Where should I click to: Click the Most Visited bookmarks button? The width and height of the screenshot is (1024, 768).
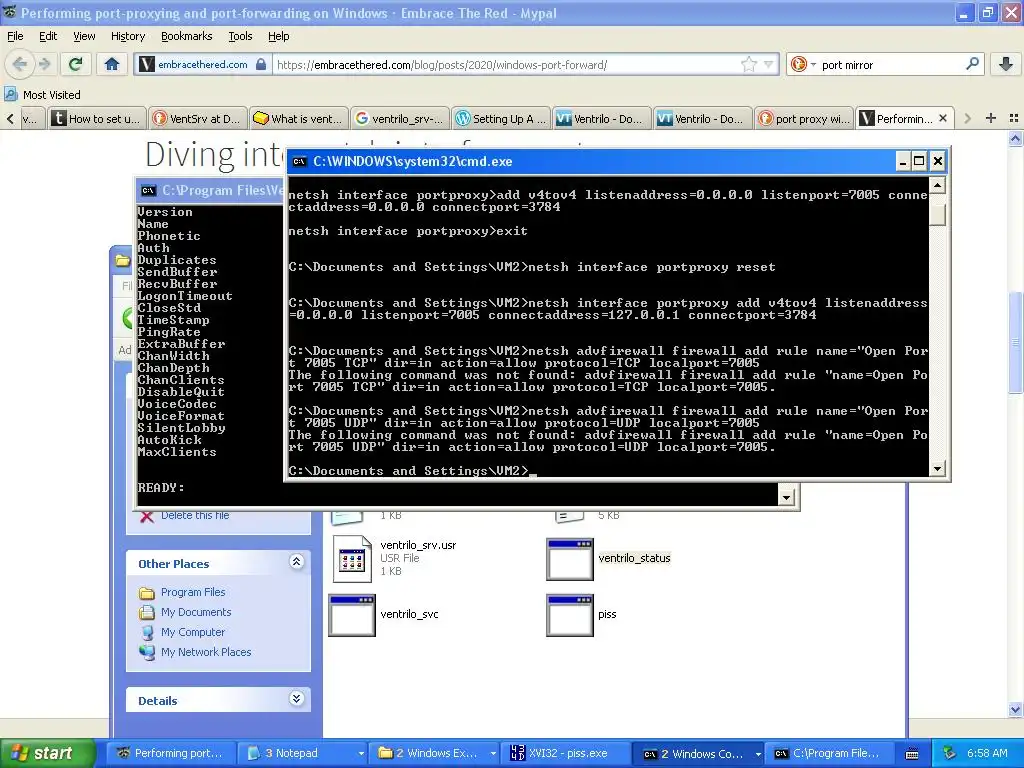point(43,94)
